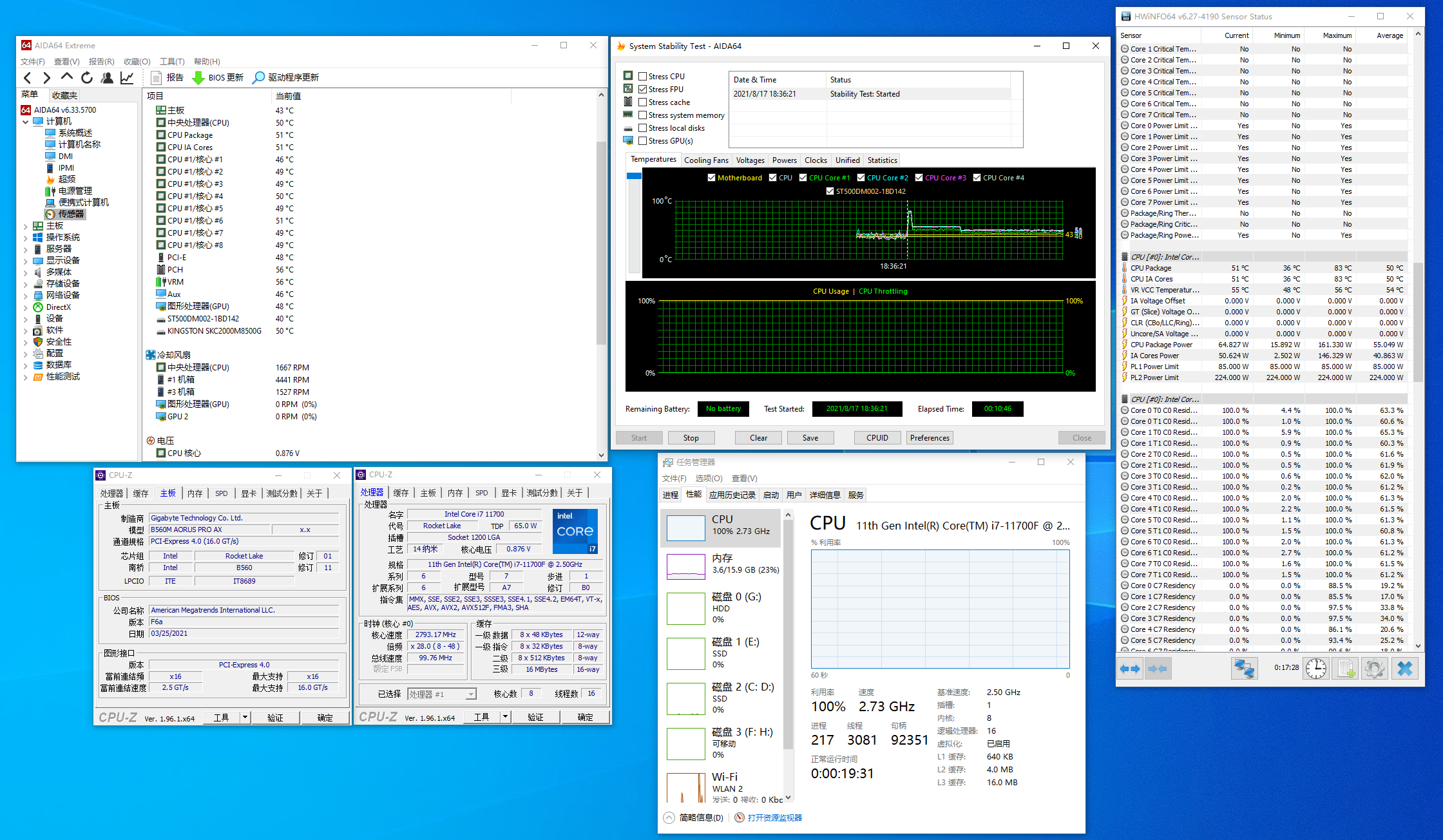1443x840 pixels.
Task: Open CPU-Z processor selection dropdown
Action: [471, 694]
